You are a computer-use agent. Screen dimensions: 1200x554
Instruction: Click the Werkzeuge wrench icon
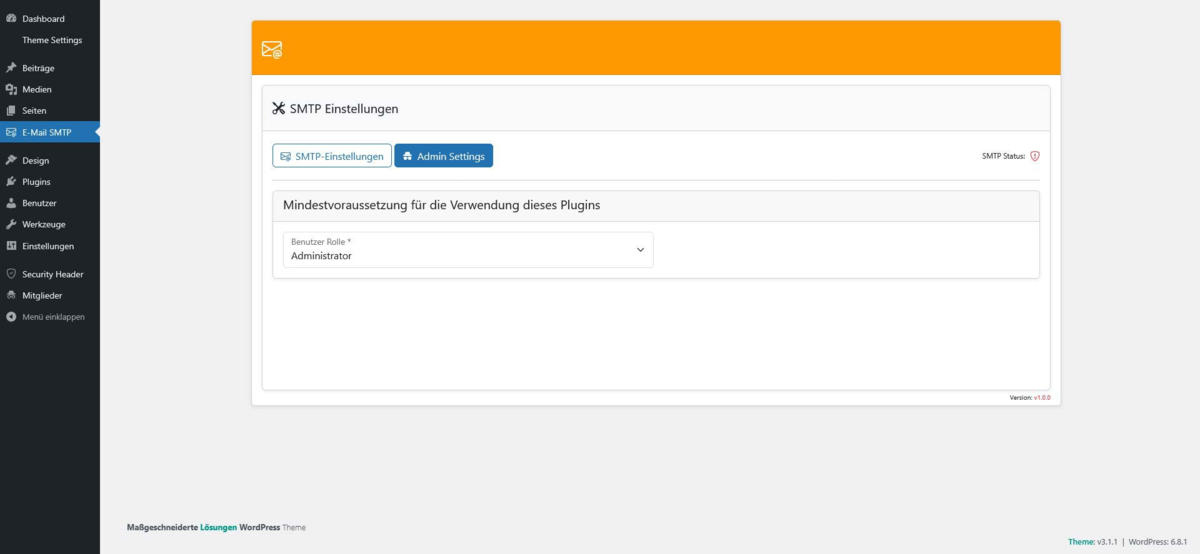pos(11,224)
